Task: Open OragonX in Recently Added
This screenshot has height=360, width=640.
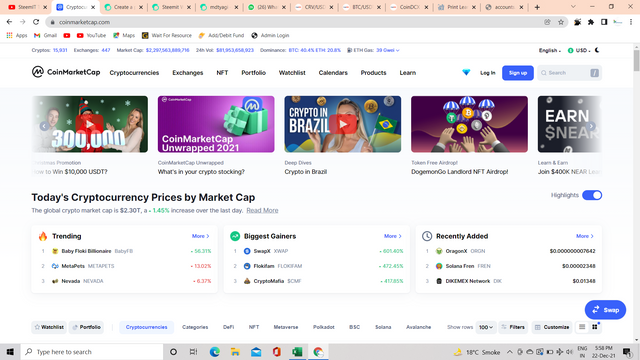Action: pos(456,251)
